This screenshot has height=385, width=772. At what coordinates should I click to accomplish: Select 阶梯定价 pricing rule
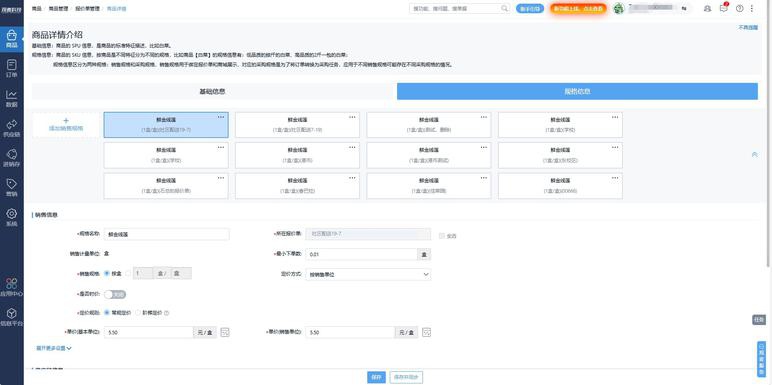(138, 313)
